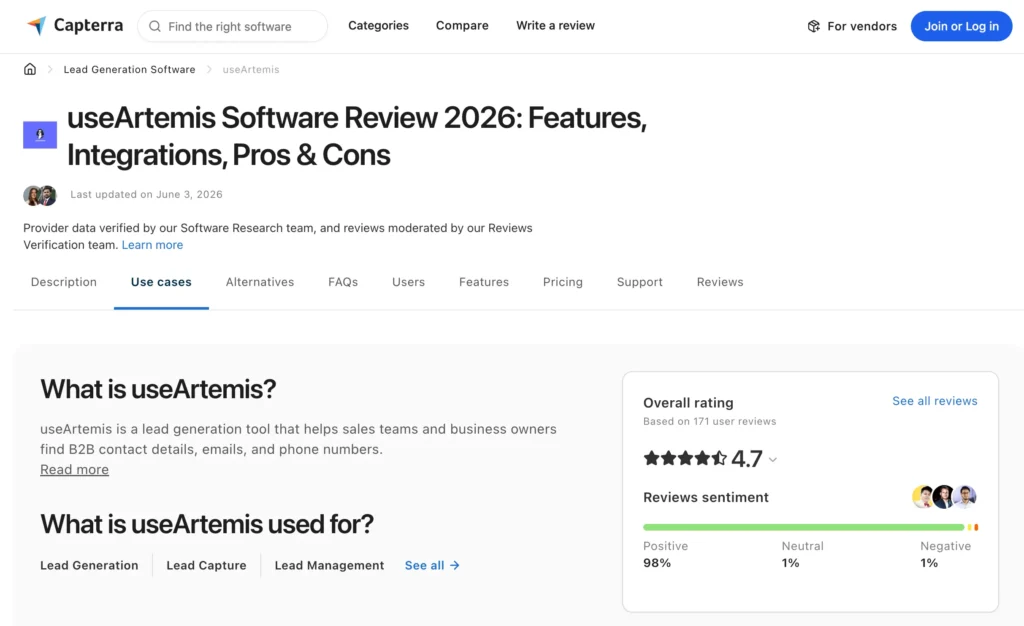Viewport: 1024px width, 626px height.
Task: Switch to the Alternatives tab
Action: [260, 282]
